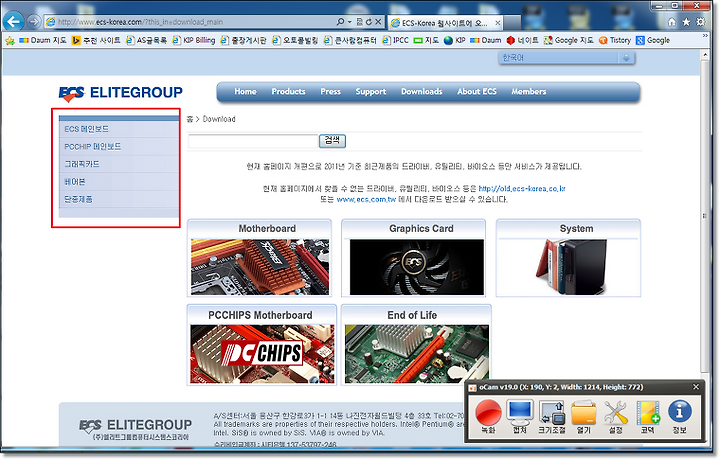Click the add to favorites bar star icon
720x460 pixels.
pos(10,41)
